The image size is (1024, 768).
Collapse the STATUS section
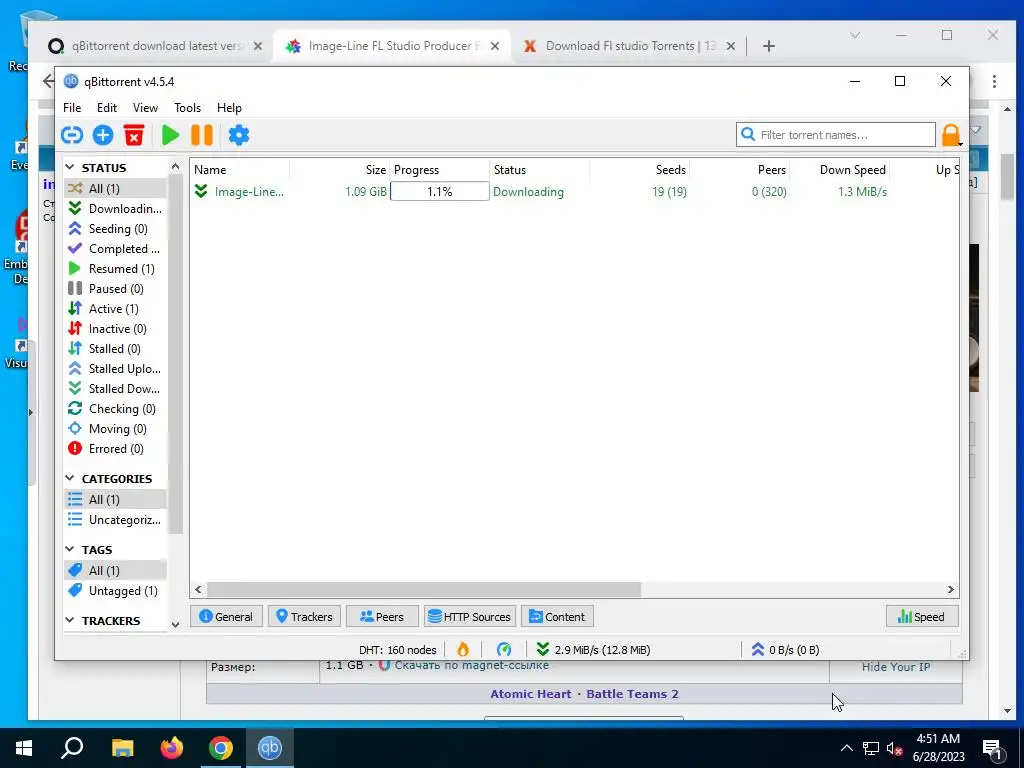pos(70,168)
